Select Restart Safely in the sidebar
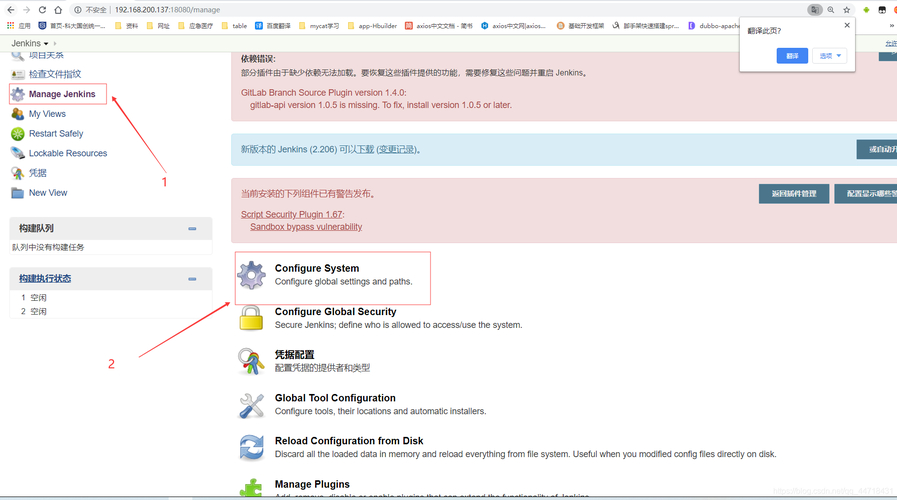 [56, 133]
